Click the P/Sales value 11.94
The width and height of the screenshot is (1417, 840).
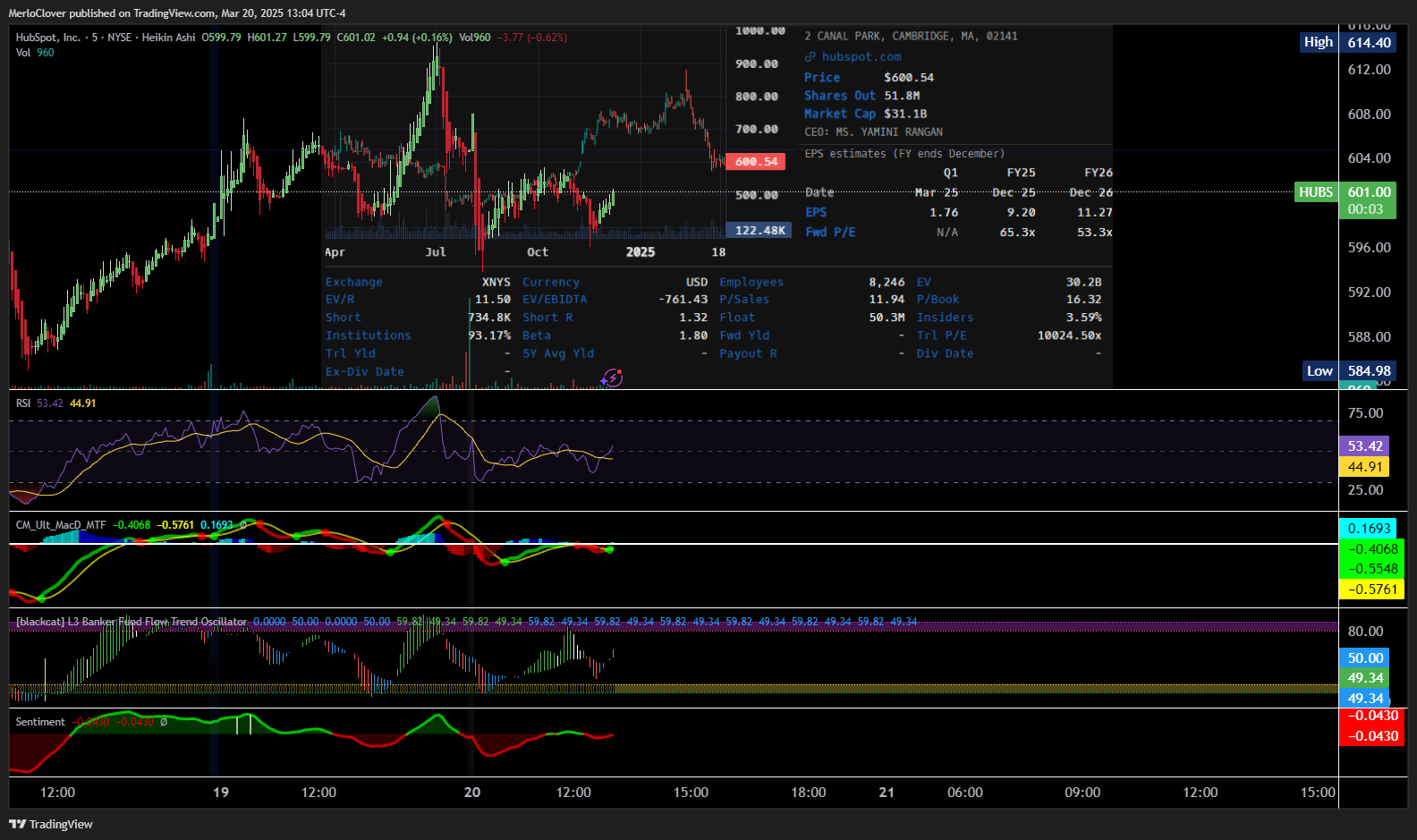tap(887, 300)
